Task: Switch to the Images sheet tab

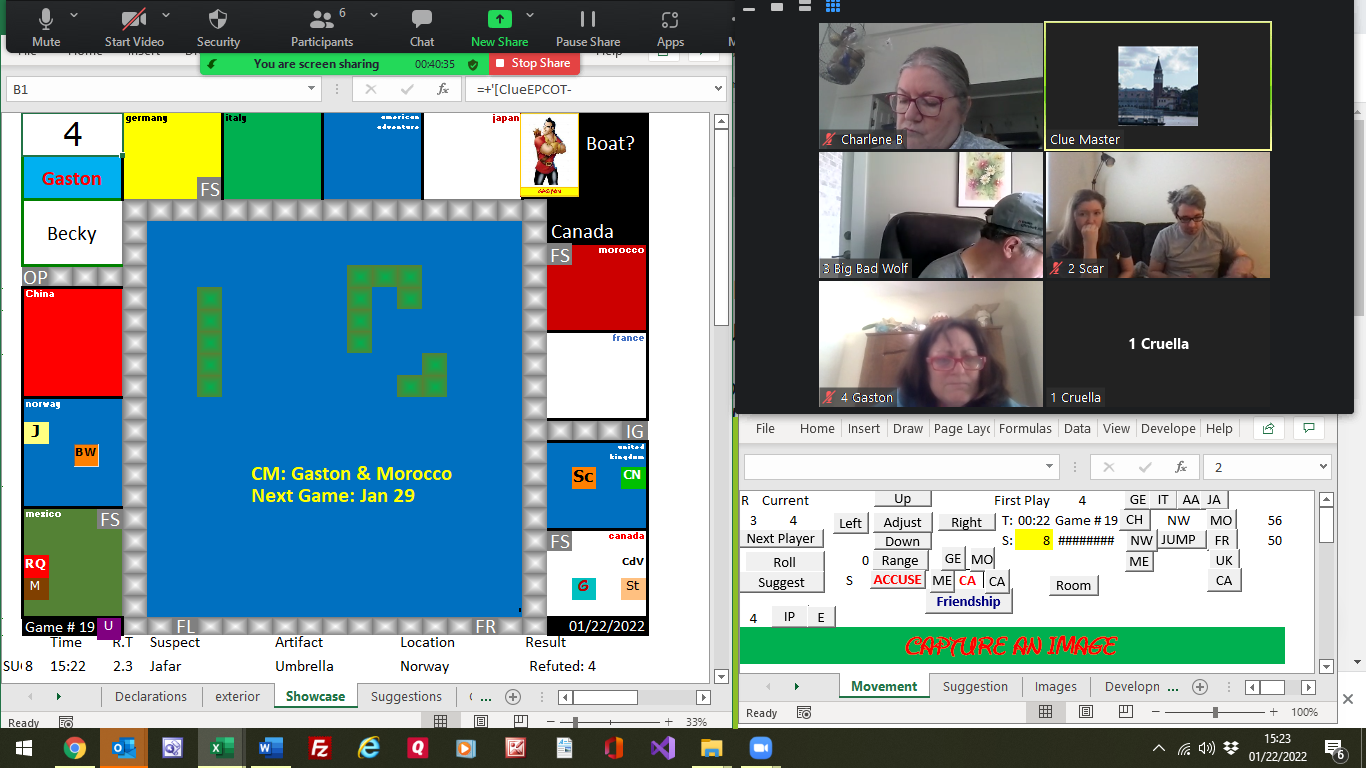Action: click(x=1056, y=687)
